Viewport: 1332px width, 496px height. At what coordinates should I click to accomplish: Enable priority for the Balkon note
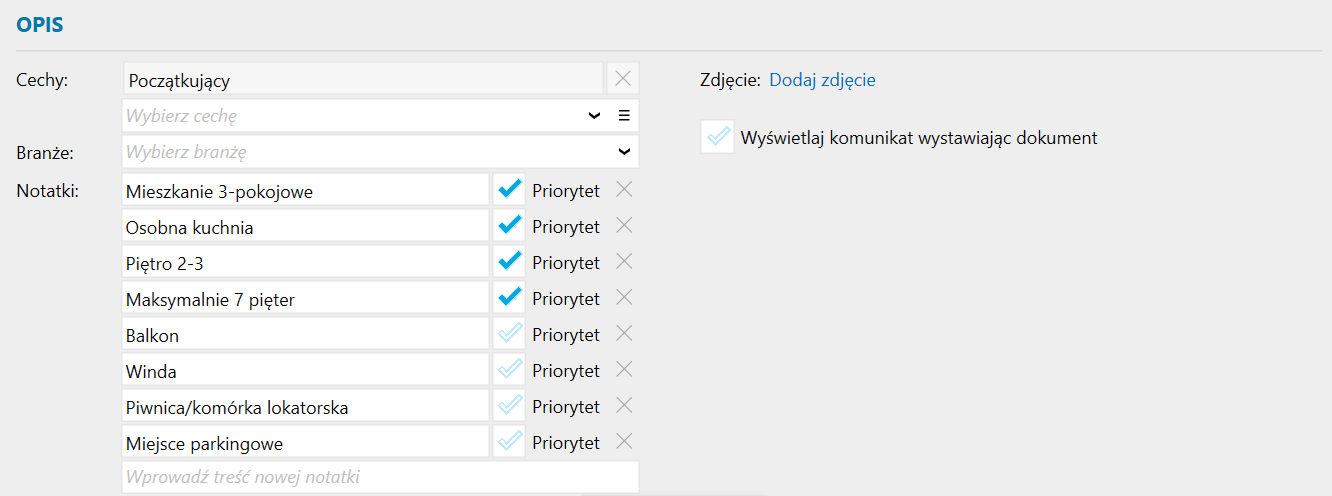pyautogui.click(x=510, y=334)
